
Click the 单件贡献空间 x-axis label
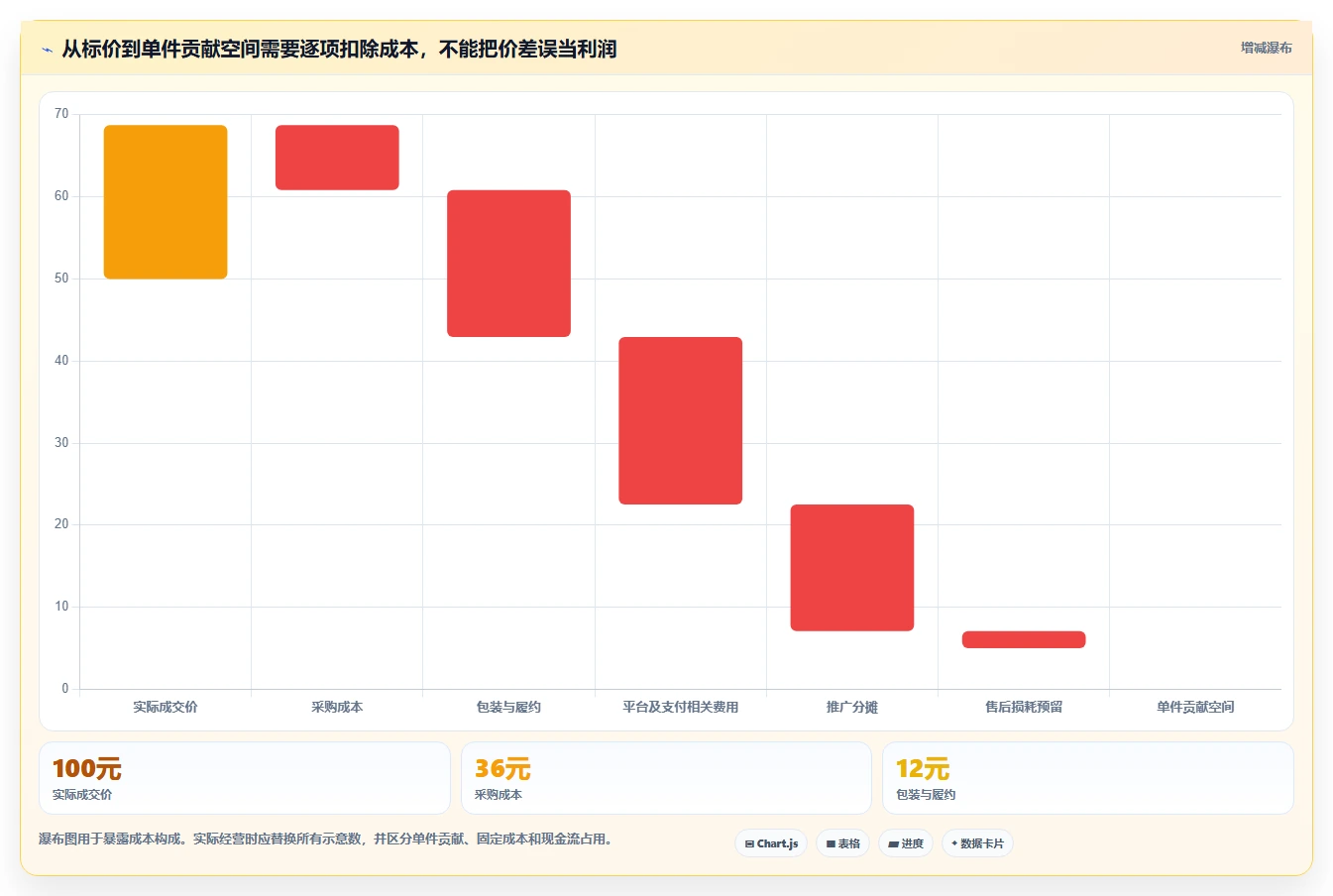pyautogui.click(x=1195, y=707)
